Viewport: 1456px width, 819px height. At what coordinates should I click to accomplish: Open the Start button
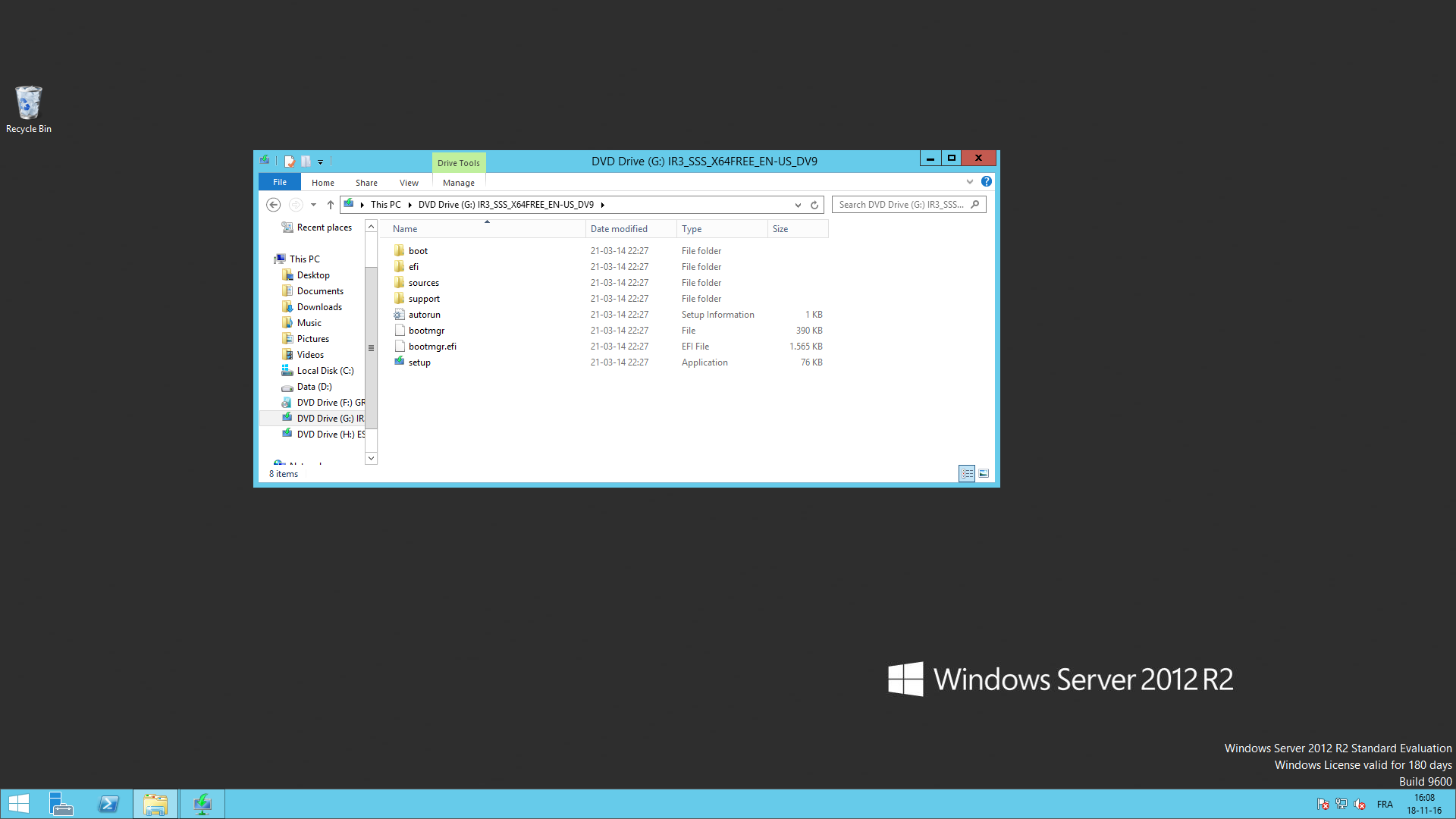19,804
